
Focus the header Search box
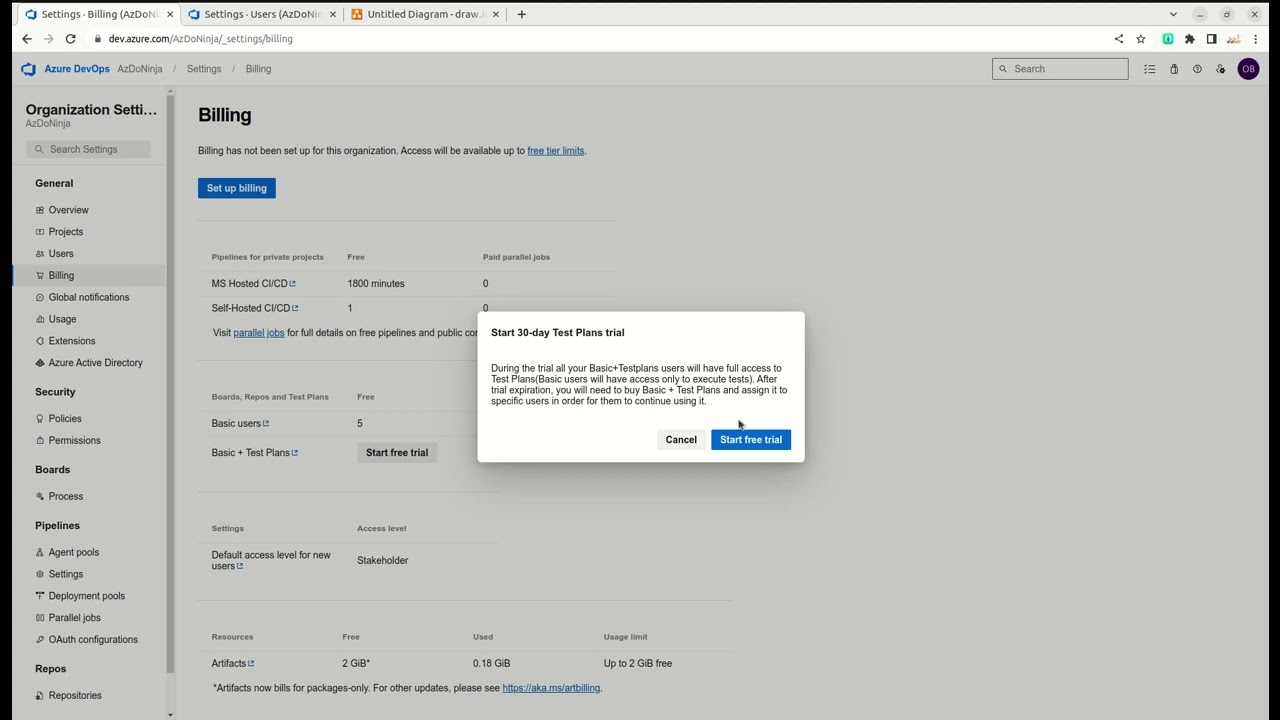[1060, 69]
